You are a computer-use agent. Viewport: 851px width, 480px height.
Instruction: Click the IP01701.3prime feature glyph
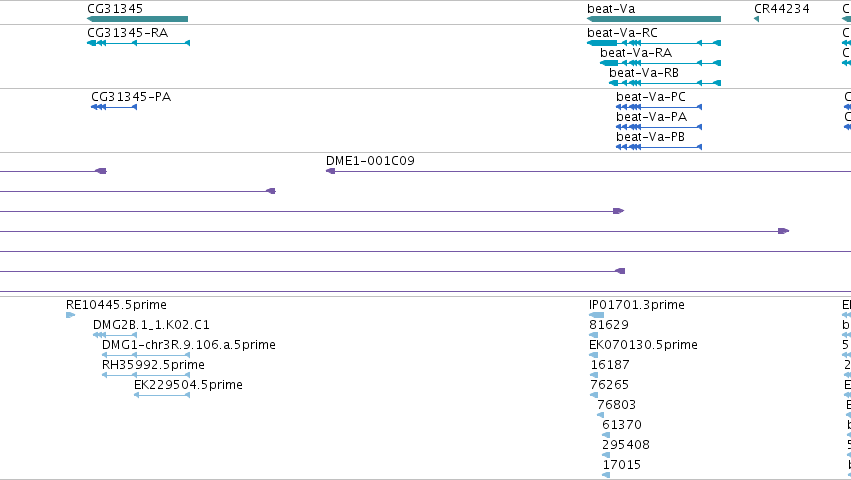(596, 315)
